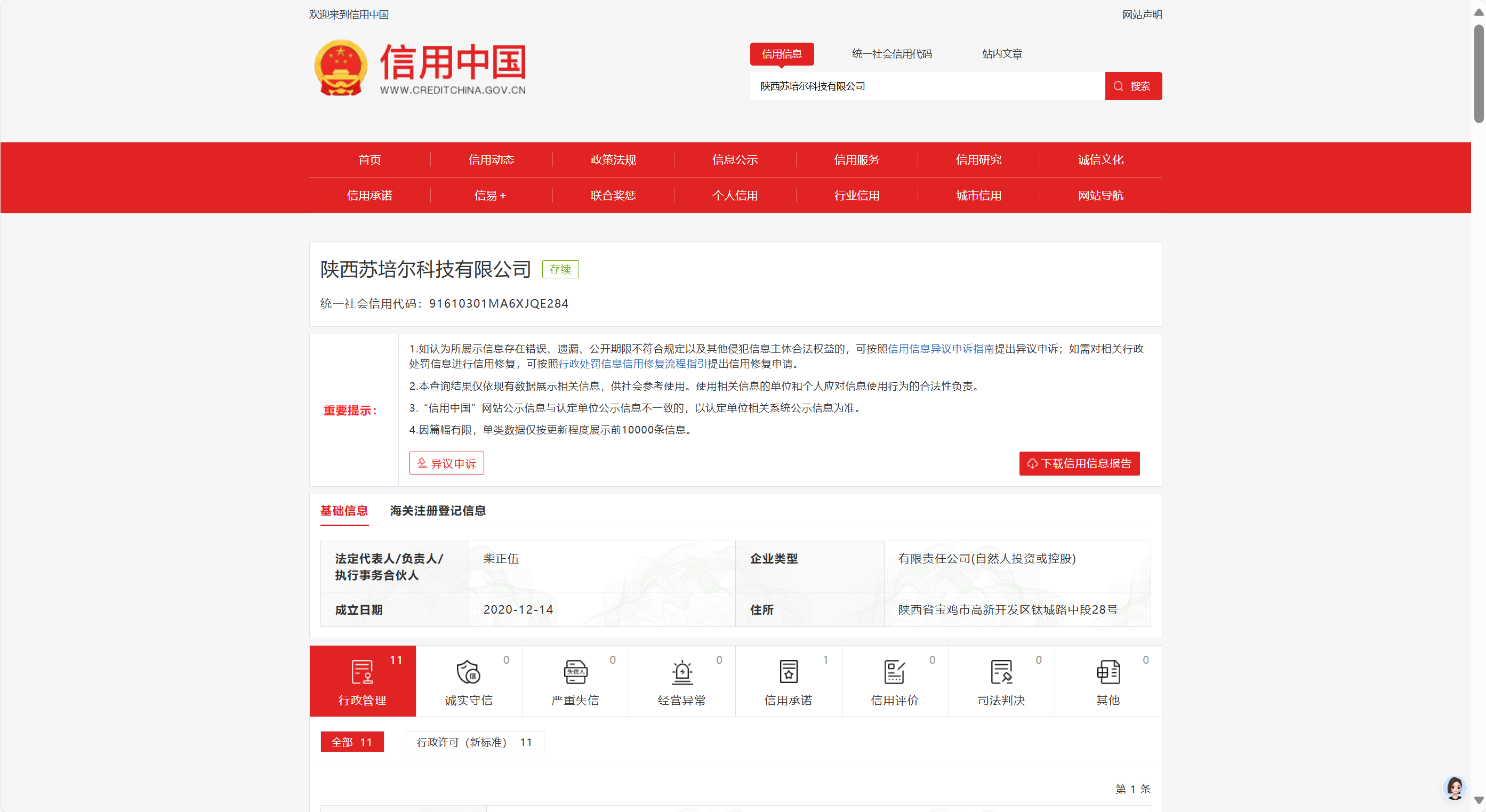Open the 经营异常 alarm icon tile
The image size is (1486, 812).
coord(682,681)
